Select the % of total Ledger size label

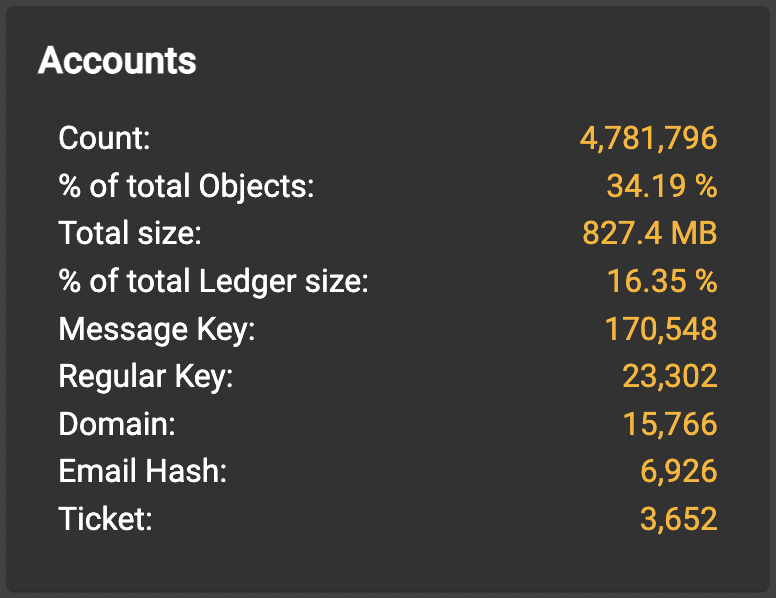click(x=214, y=282)
